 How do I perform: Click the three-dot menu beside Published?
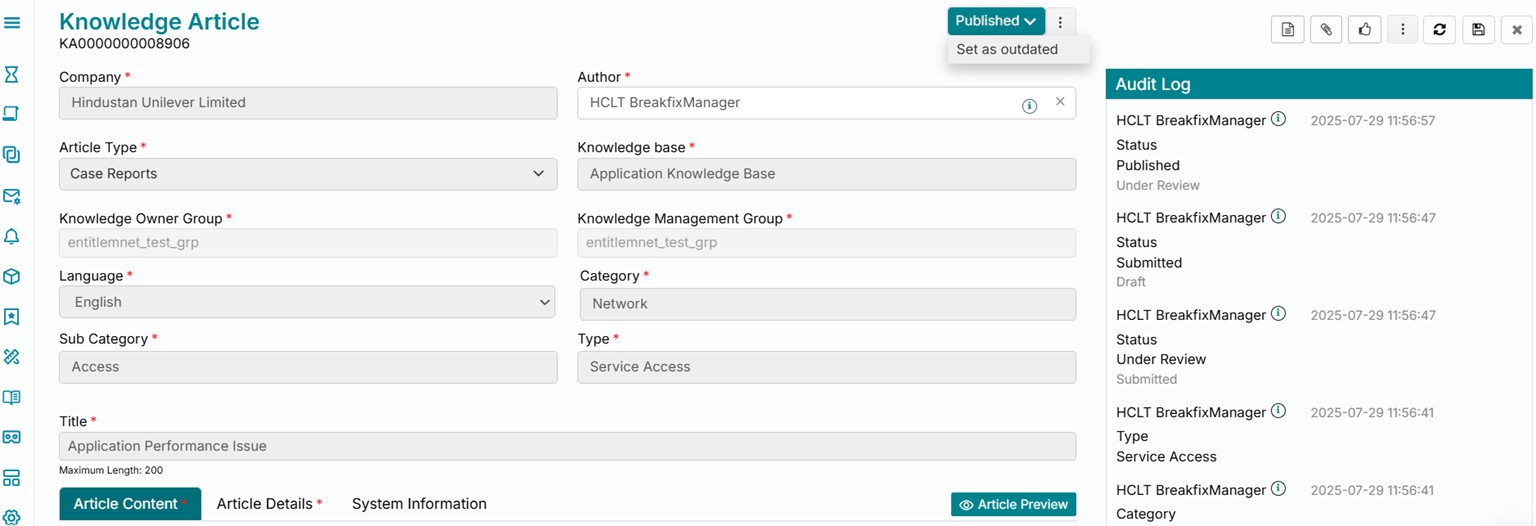tap(1061, 21)
